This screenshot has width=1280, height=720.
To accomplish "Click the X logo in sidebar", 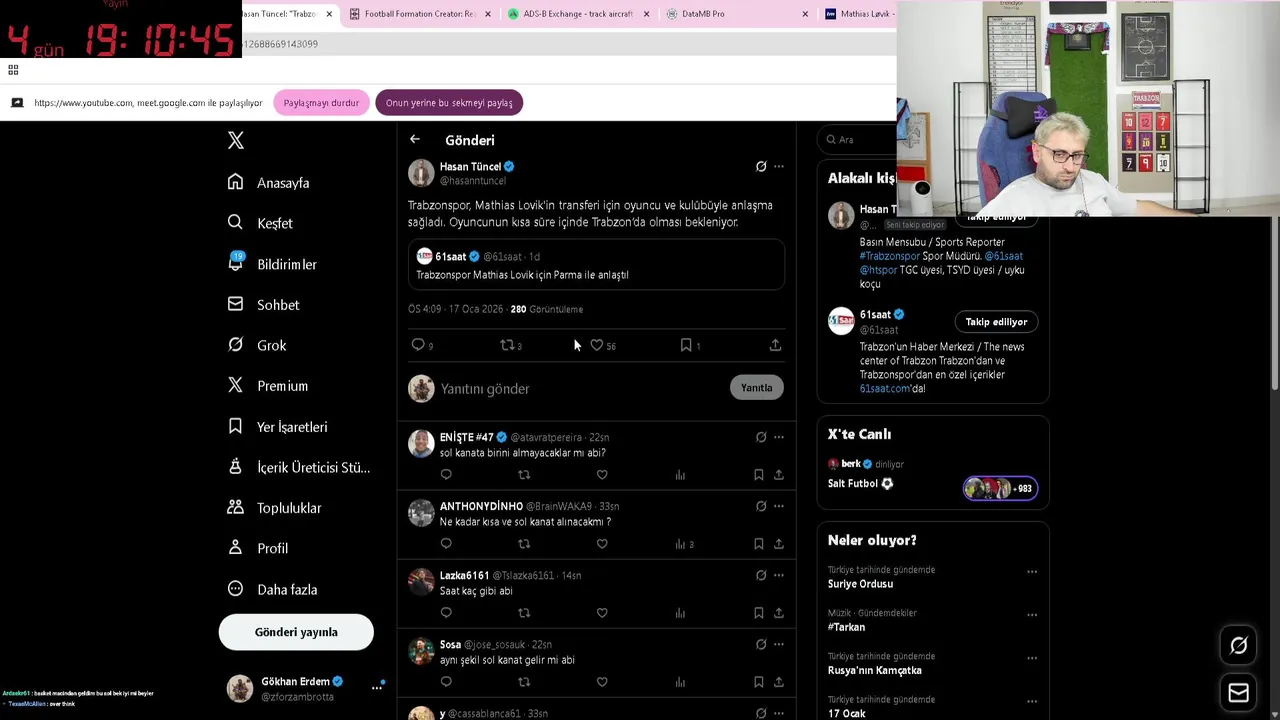I will pyautogui.click(x=236, y=141).
